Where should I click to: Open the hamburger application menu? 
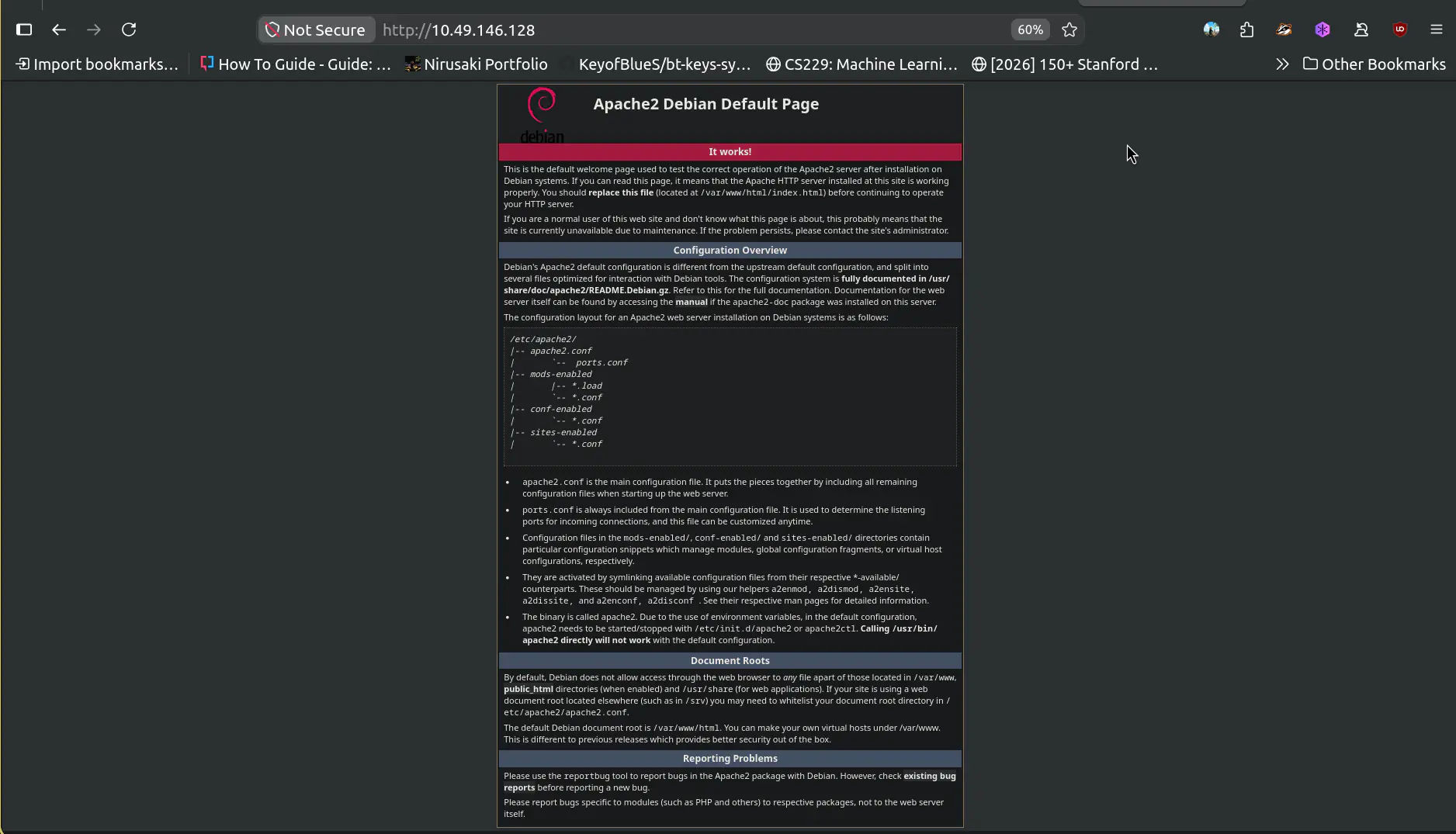[x=1437, y=29]
